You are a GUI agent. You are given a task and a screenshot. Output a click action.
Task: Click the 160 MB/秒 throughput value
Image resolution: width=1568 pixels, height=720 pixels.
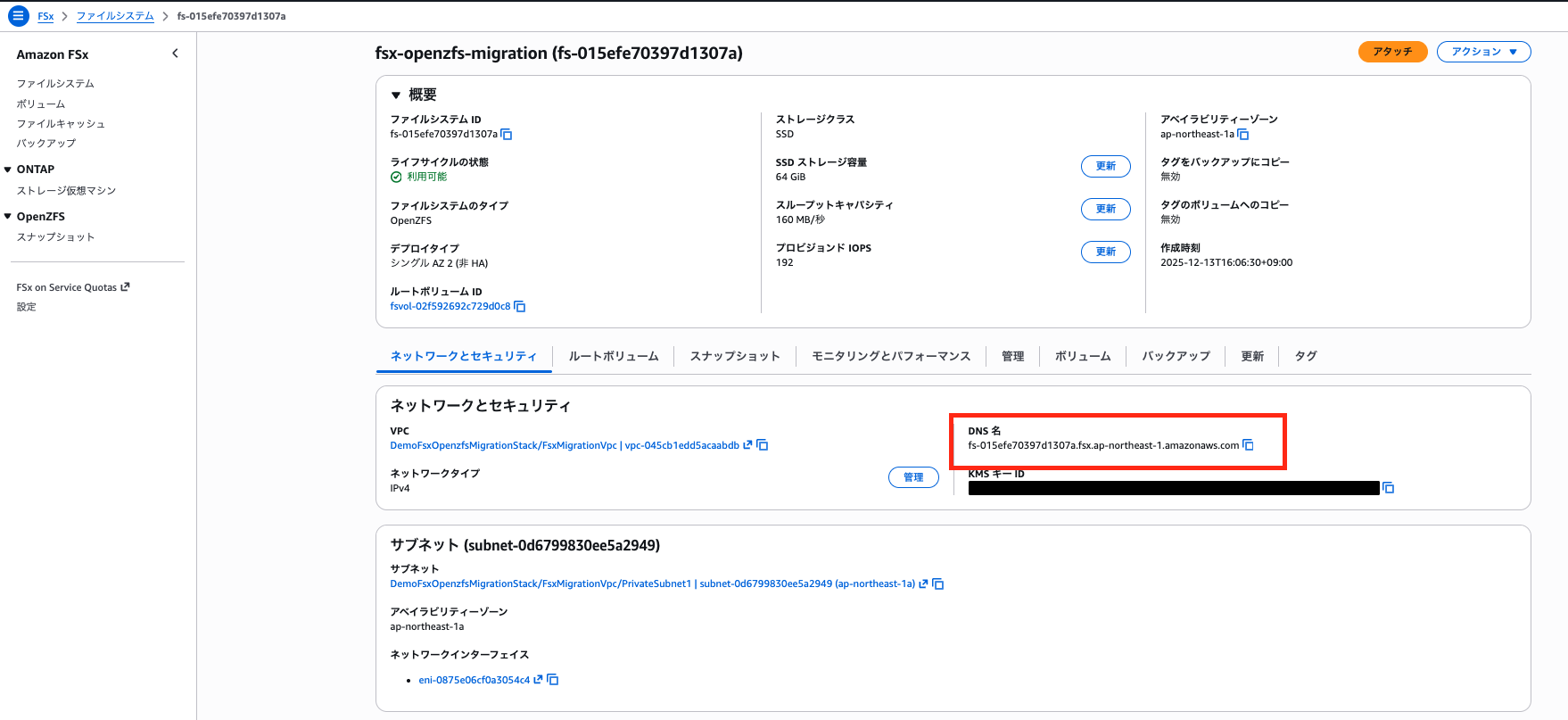800,219
